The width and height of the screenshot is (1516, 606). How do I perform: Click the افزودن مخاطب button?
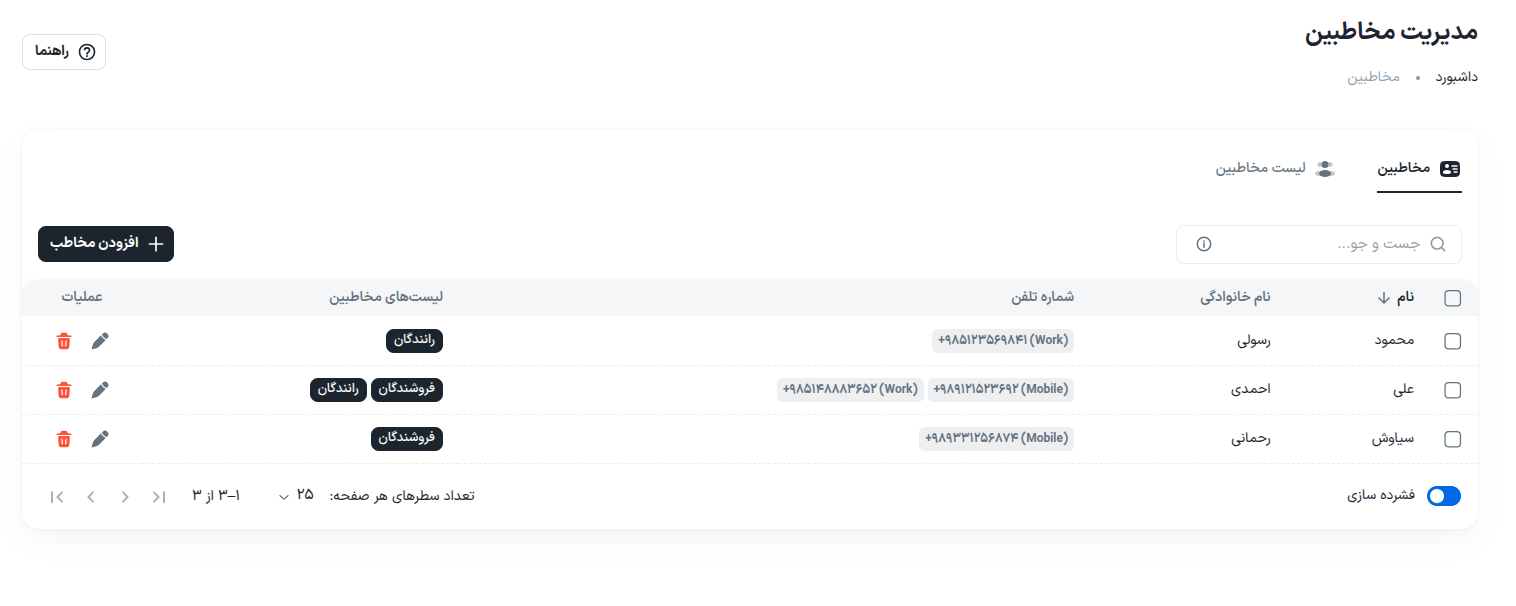[106, 244]
